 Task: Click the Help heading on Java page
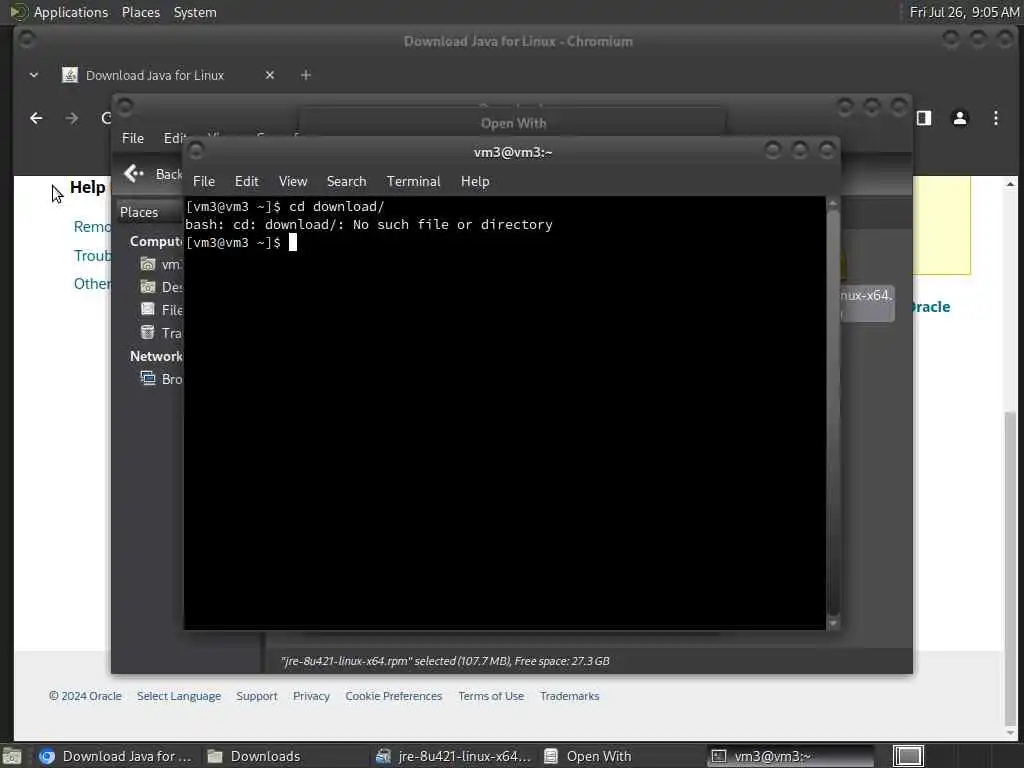point(88,187)
